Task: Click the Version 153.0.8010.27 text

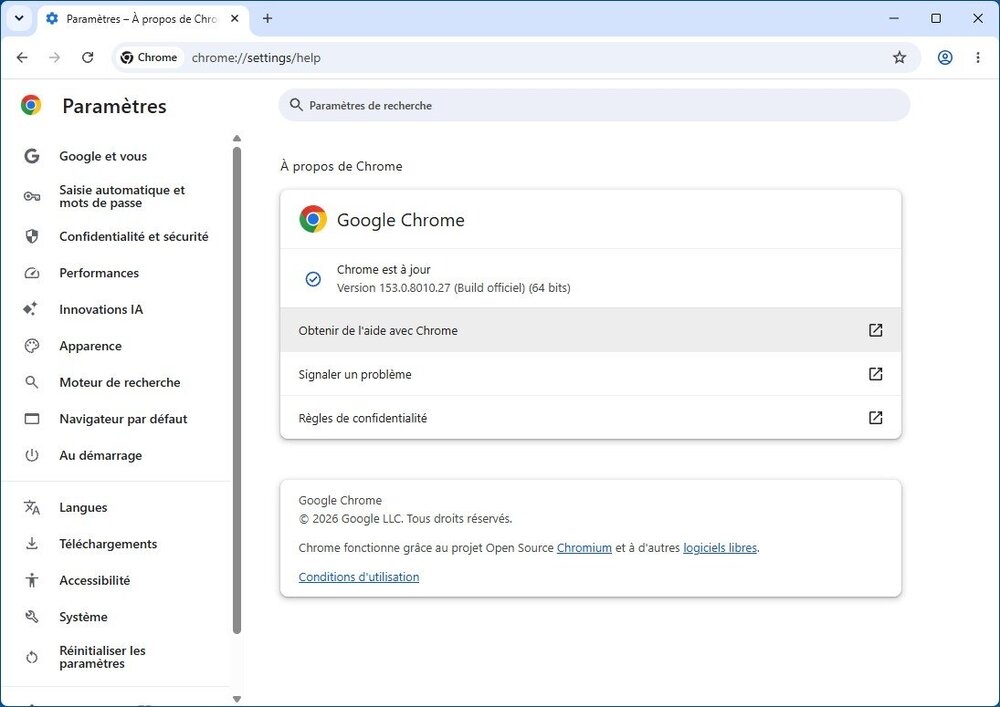Action: point(453,288)
